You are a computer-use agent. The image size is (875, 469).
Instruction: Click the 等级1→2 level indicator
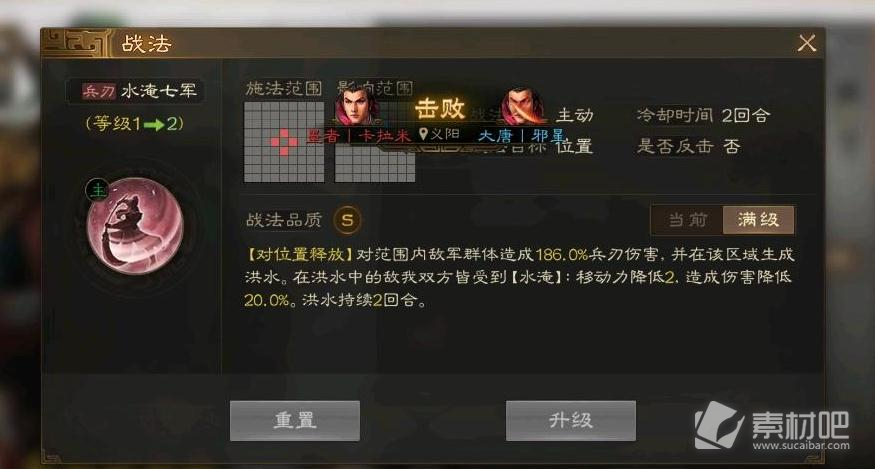[134, 123]
